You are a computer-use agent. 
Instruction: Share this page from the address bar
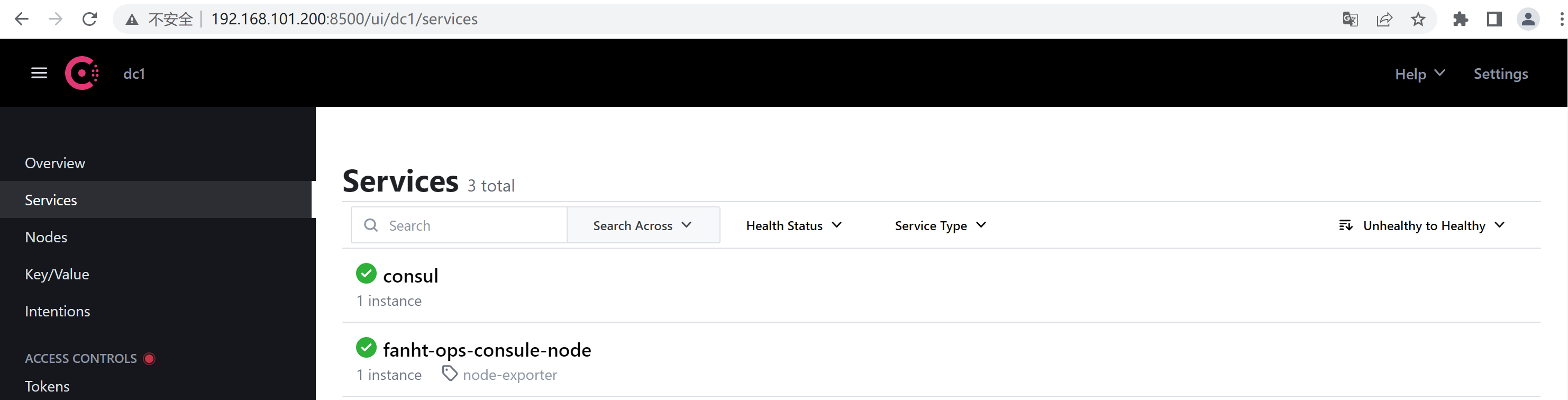click(x=1384, y=20)
